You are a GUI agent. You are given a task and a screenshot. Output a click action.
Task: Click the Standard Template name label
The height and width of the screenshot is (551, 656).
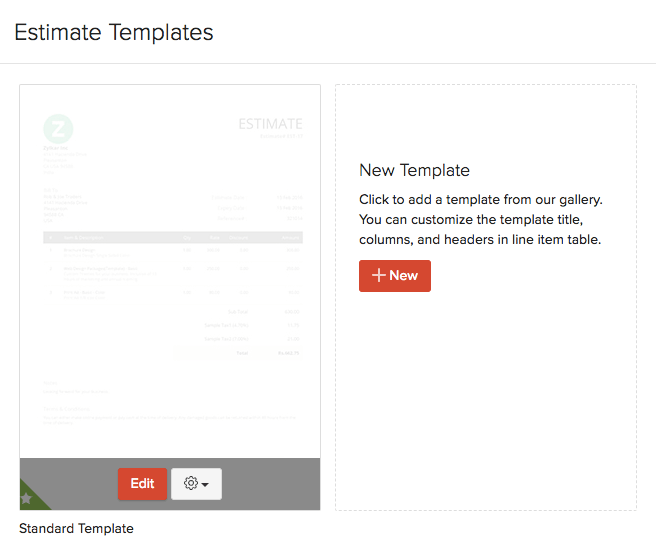[x=76, y=528]
